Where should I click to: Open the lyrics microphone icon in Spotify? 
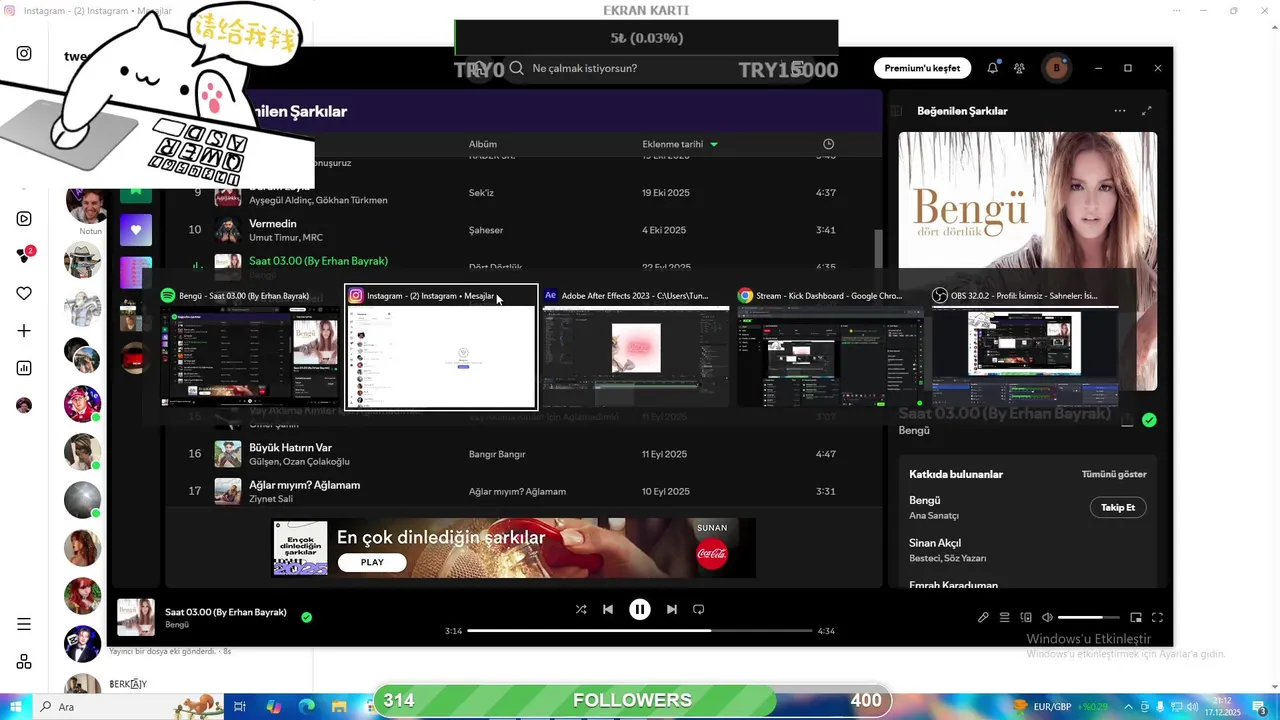pos(983,618)
